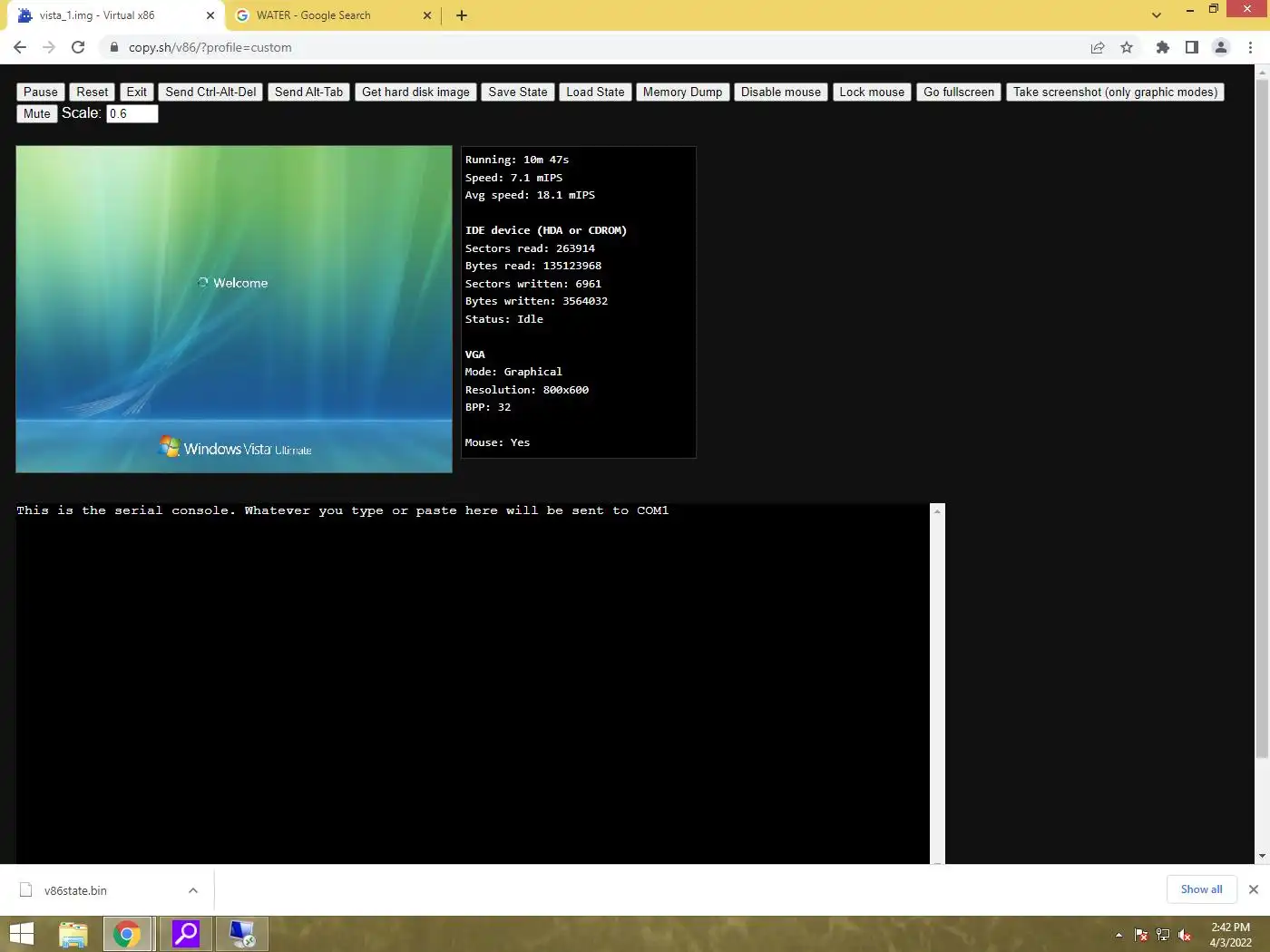Image resolution: width=1270 pixels, height=952 pixels.
Task: Reload the page with the refresh icon
Action: [x=78, y=47]
